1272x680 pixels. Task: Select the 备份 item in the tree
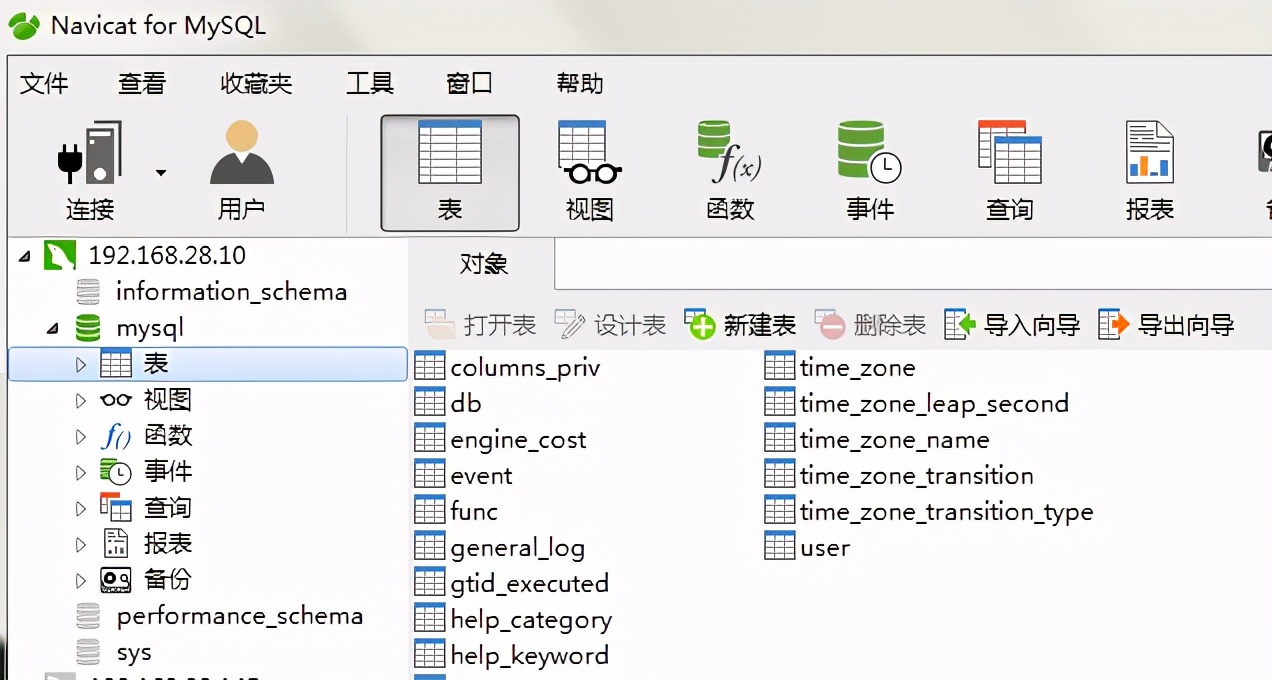click(167, 580)
